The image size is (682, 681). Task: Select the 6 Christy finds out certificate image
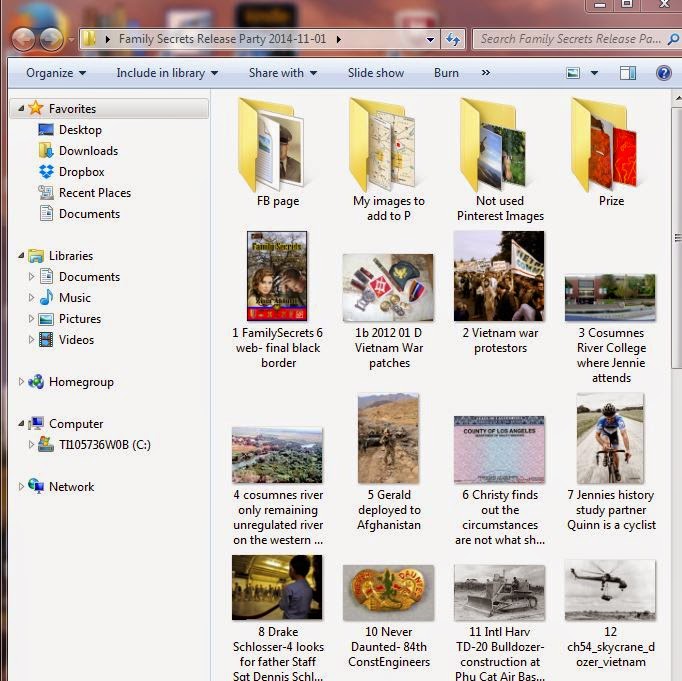(499, 449)
